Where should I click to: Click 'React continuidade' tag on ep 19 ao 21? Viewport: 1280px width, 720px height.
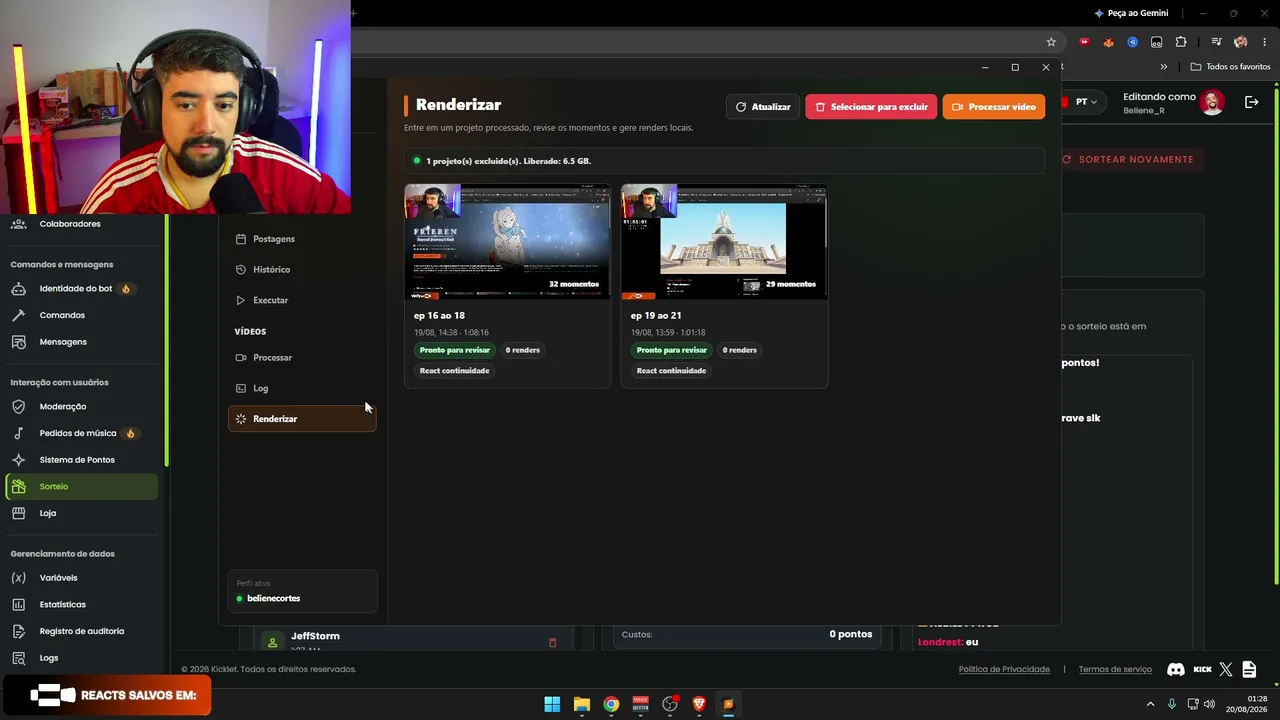(x=672, y=371)
